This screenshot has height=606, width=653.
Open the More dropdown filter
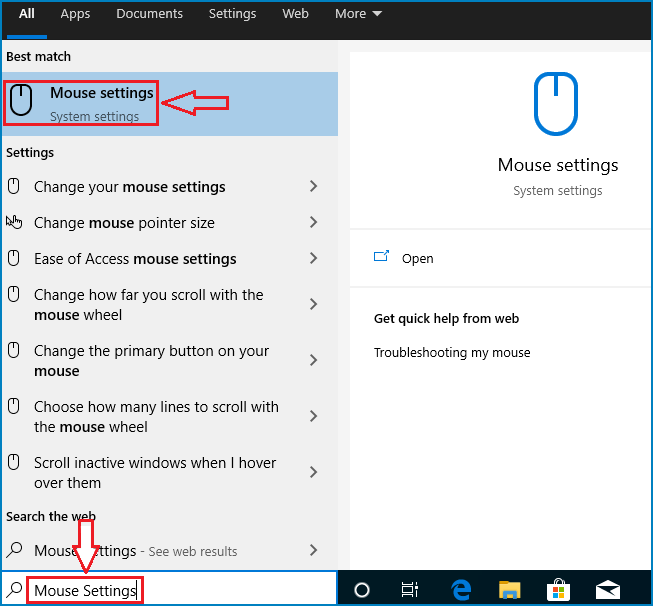pos(358,14)
